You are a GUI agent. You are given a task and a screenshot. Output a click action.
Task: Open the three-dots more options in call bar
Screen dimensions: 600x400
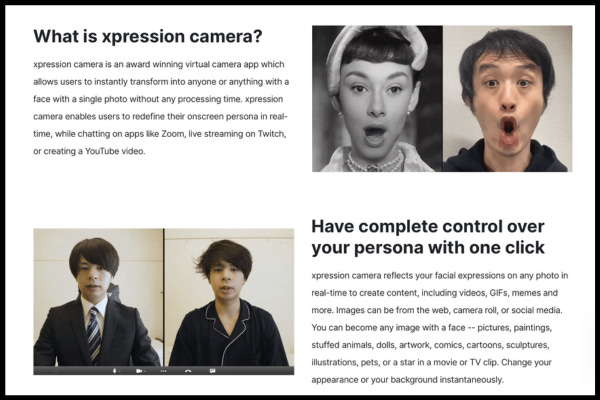[164, 371]
